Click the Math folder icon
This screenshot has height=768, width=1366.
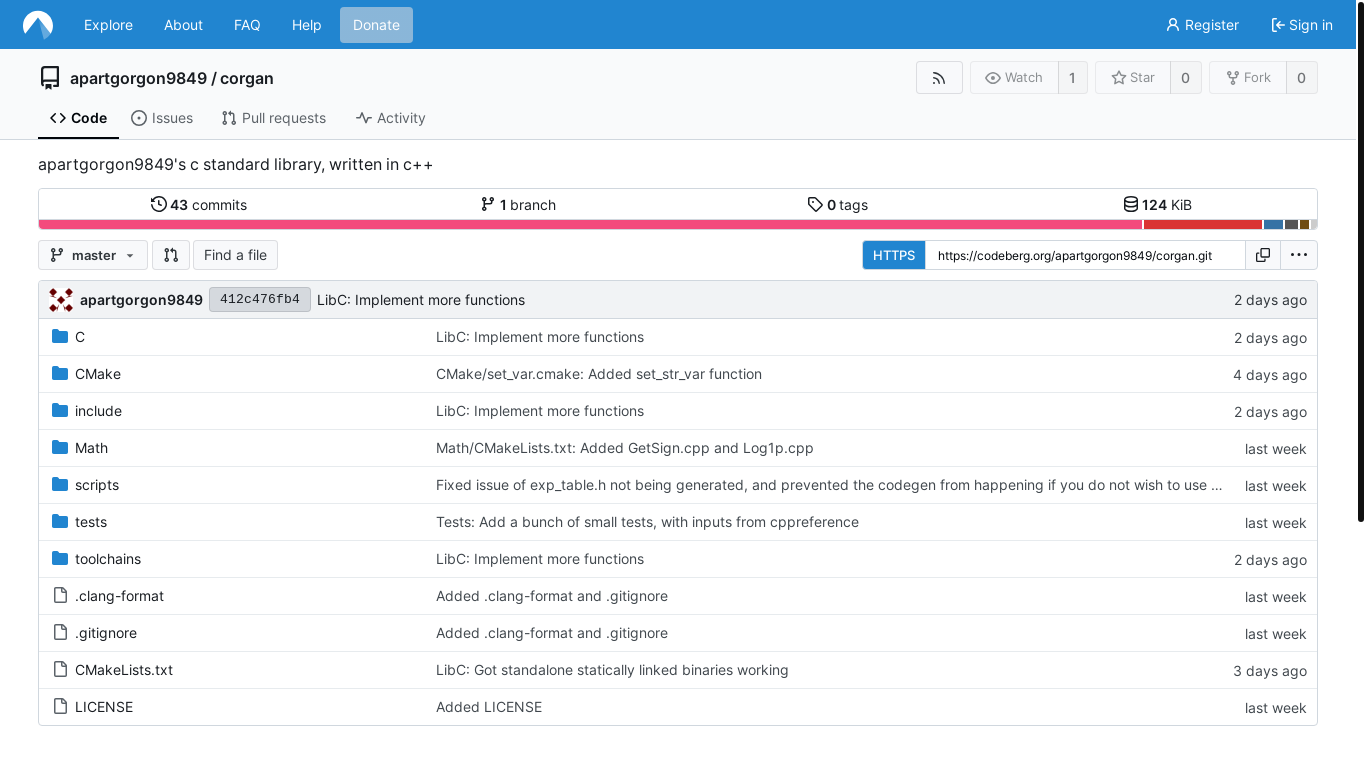tap(60, 448)
